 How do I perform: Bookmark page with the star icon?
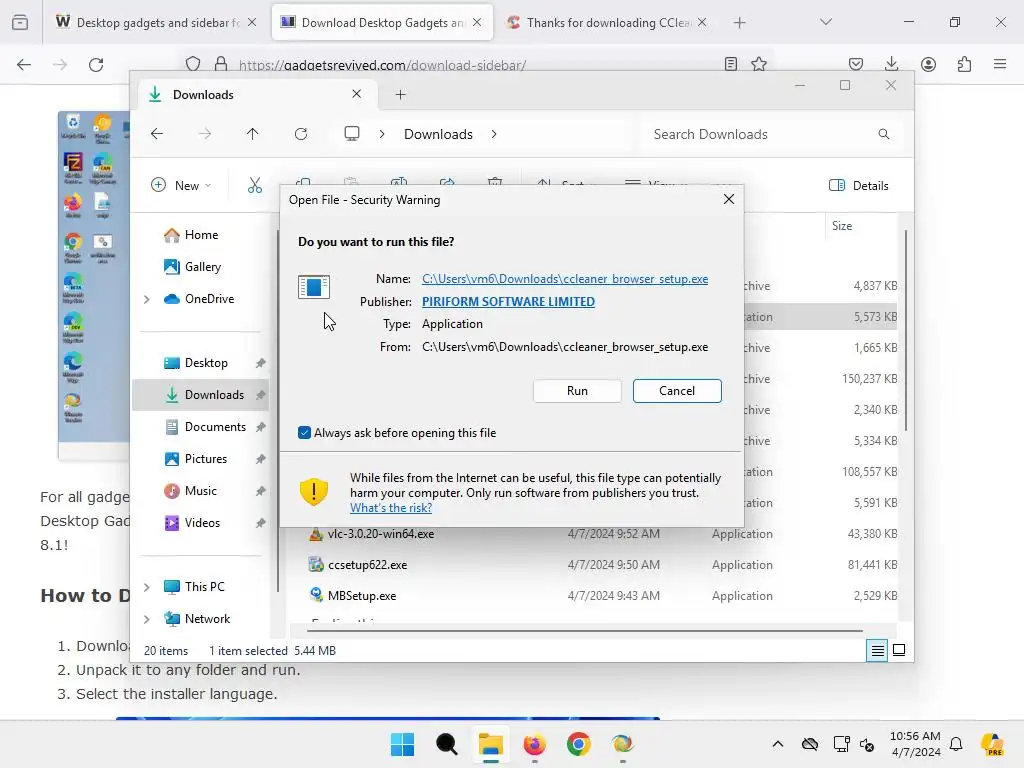(x=759, y=64)
